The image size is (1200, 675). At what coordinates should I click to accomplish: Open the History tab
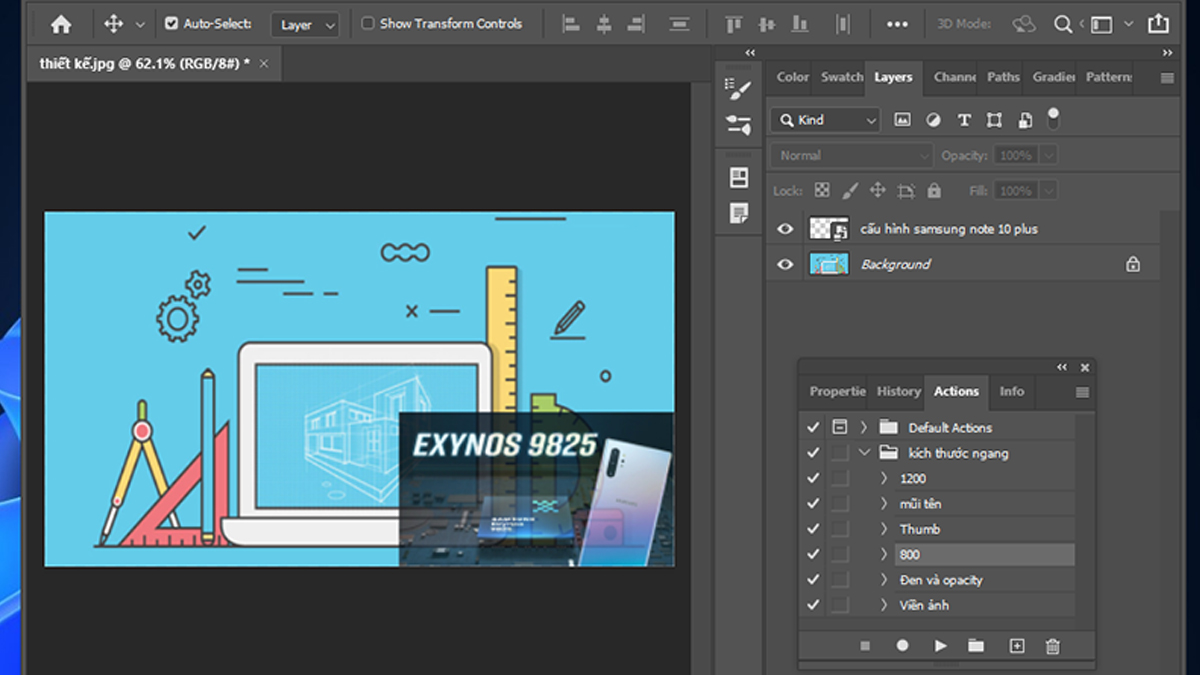[898, 392]
